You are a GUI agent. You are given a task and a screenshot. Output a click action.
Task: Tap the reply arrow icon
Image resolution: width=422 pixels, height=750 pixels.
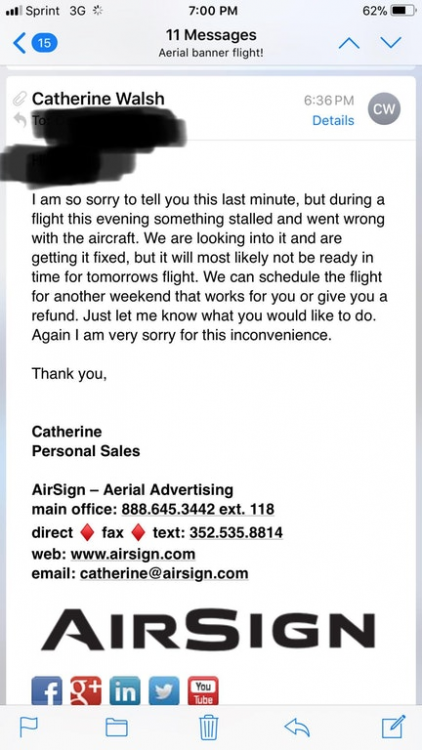tap(297, 728)
